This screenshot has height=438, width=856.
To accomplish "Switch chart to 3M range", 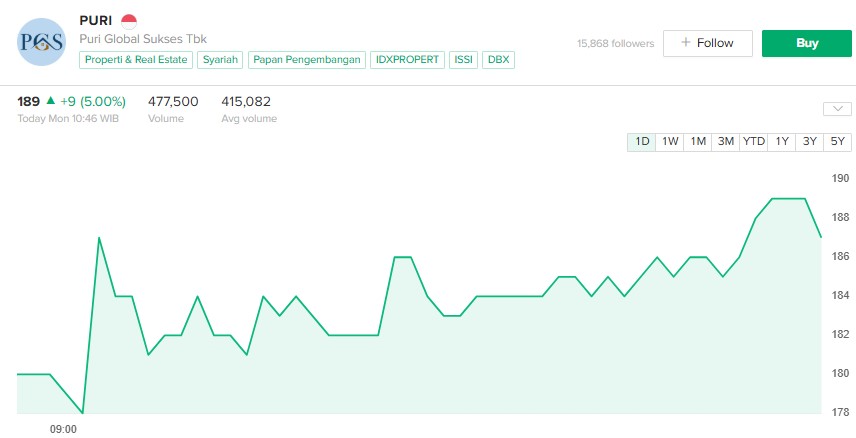I will point(726,142).
